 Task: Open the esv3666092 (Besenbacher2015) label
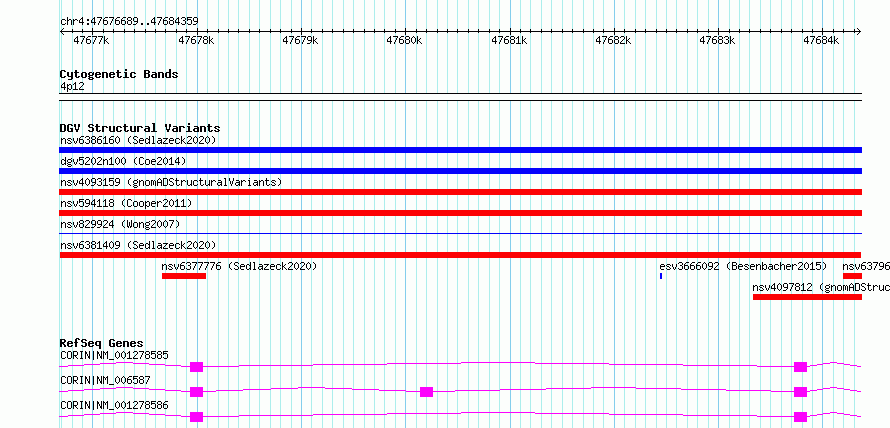(x=743, y=266)
